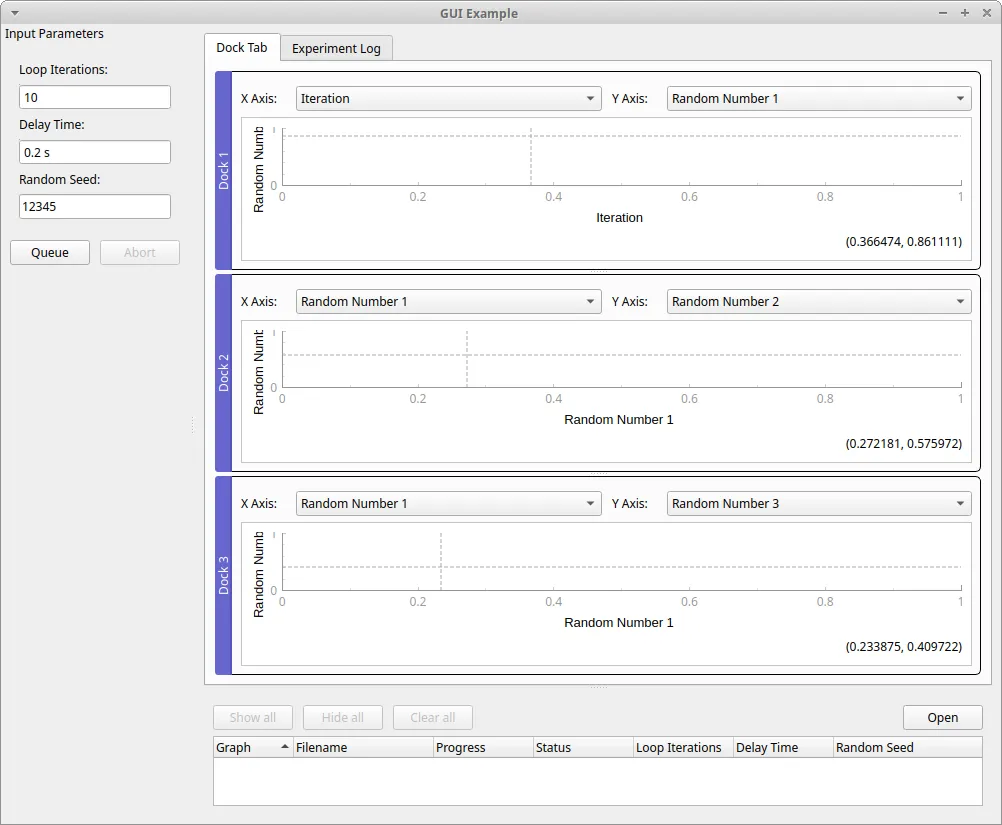This screenshot has width=1002, height=825.
Task: Switch to the Experiment Log tab
Action: [336, 47]
